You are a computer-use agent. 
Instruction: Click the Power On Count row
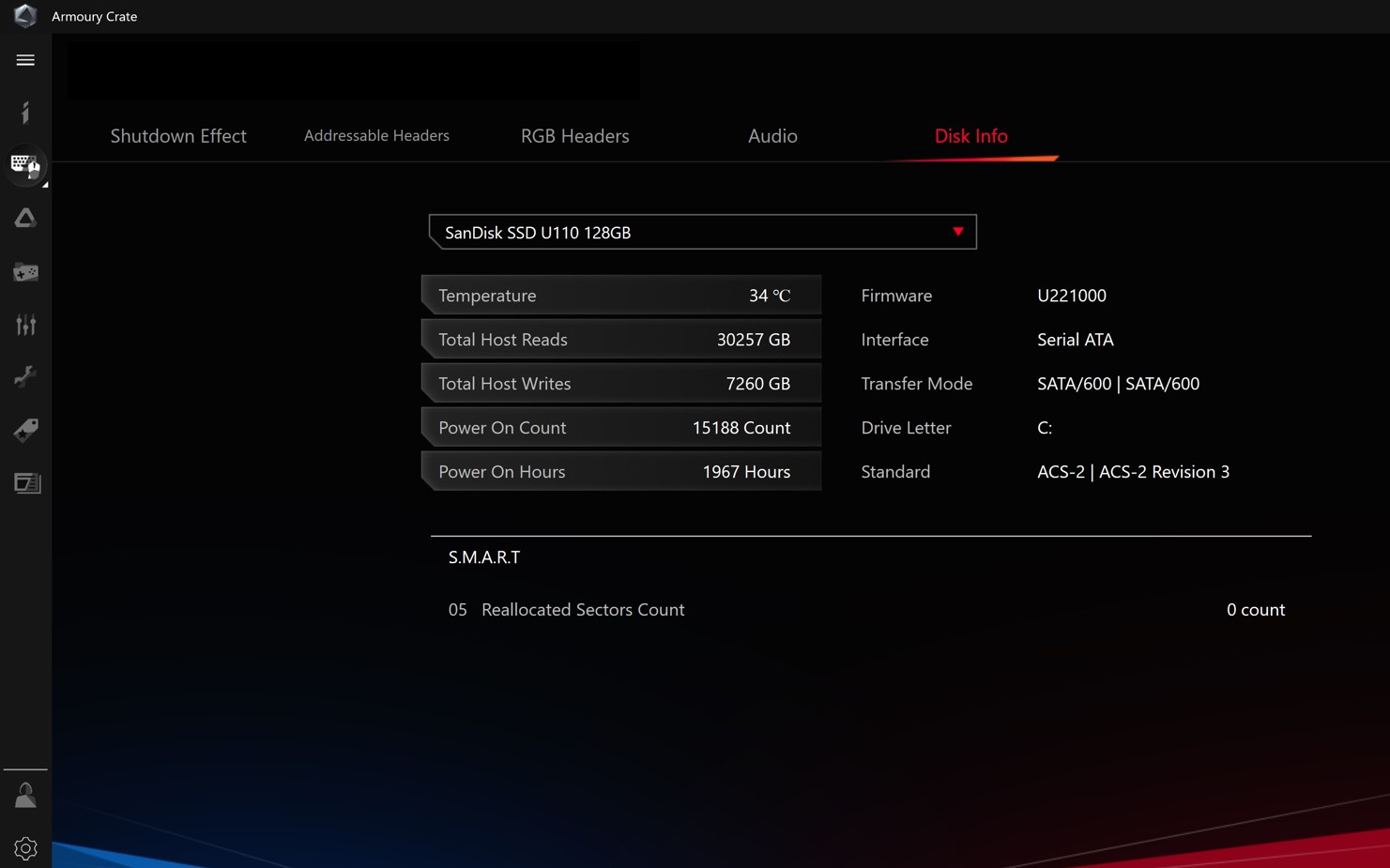coord(621,428)
